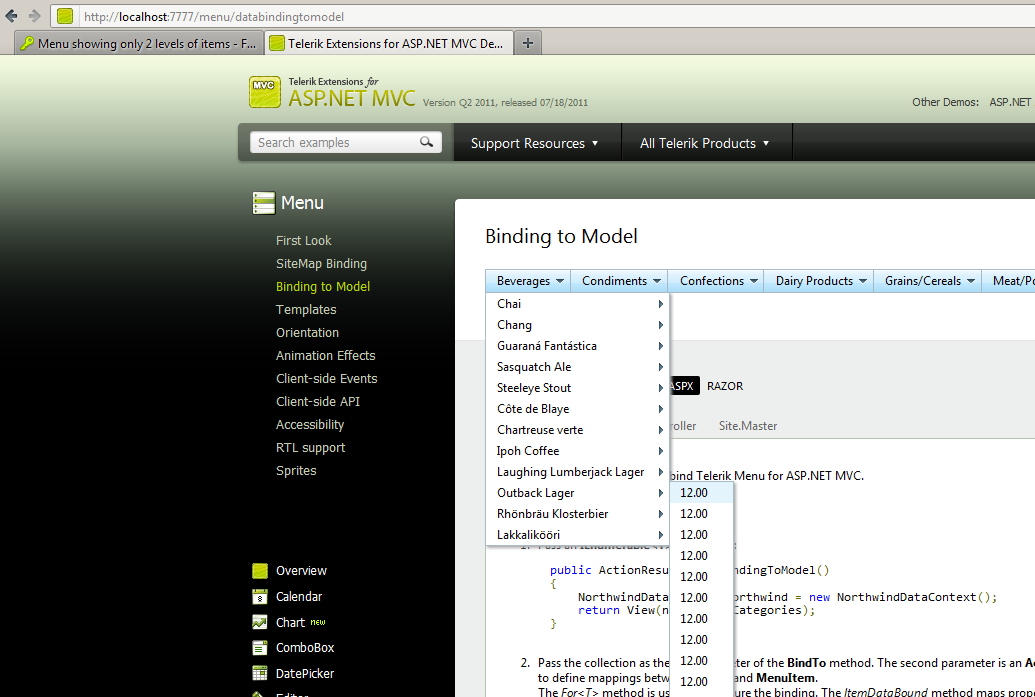Open a new browser tab
The image size is (1035, 697).
(527, 43)
